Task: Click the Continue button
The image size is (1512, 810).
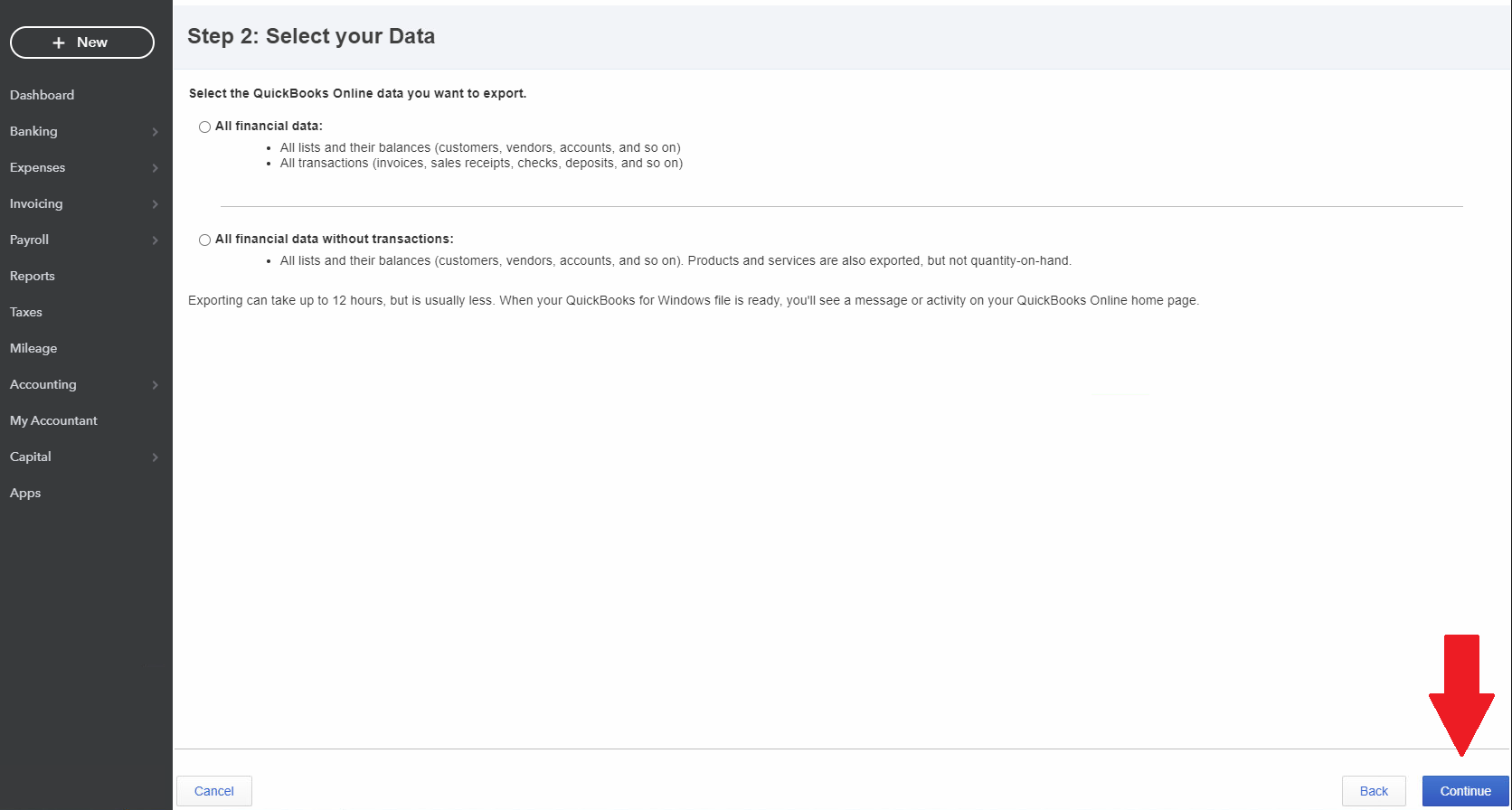Action: click(x=1466, y=791)
